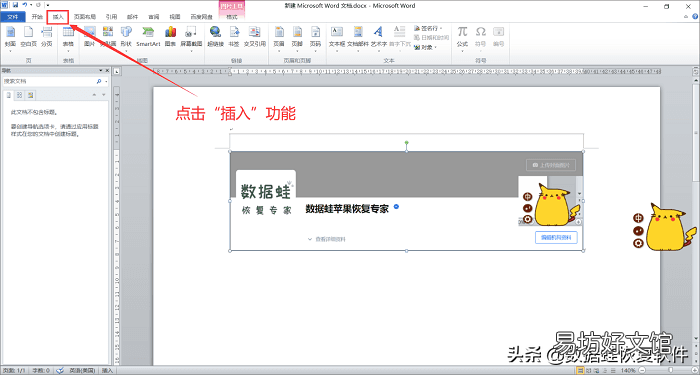
Task: Open Word Help question mark icon
Action: tap(695, 16)
